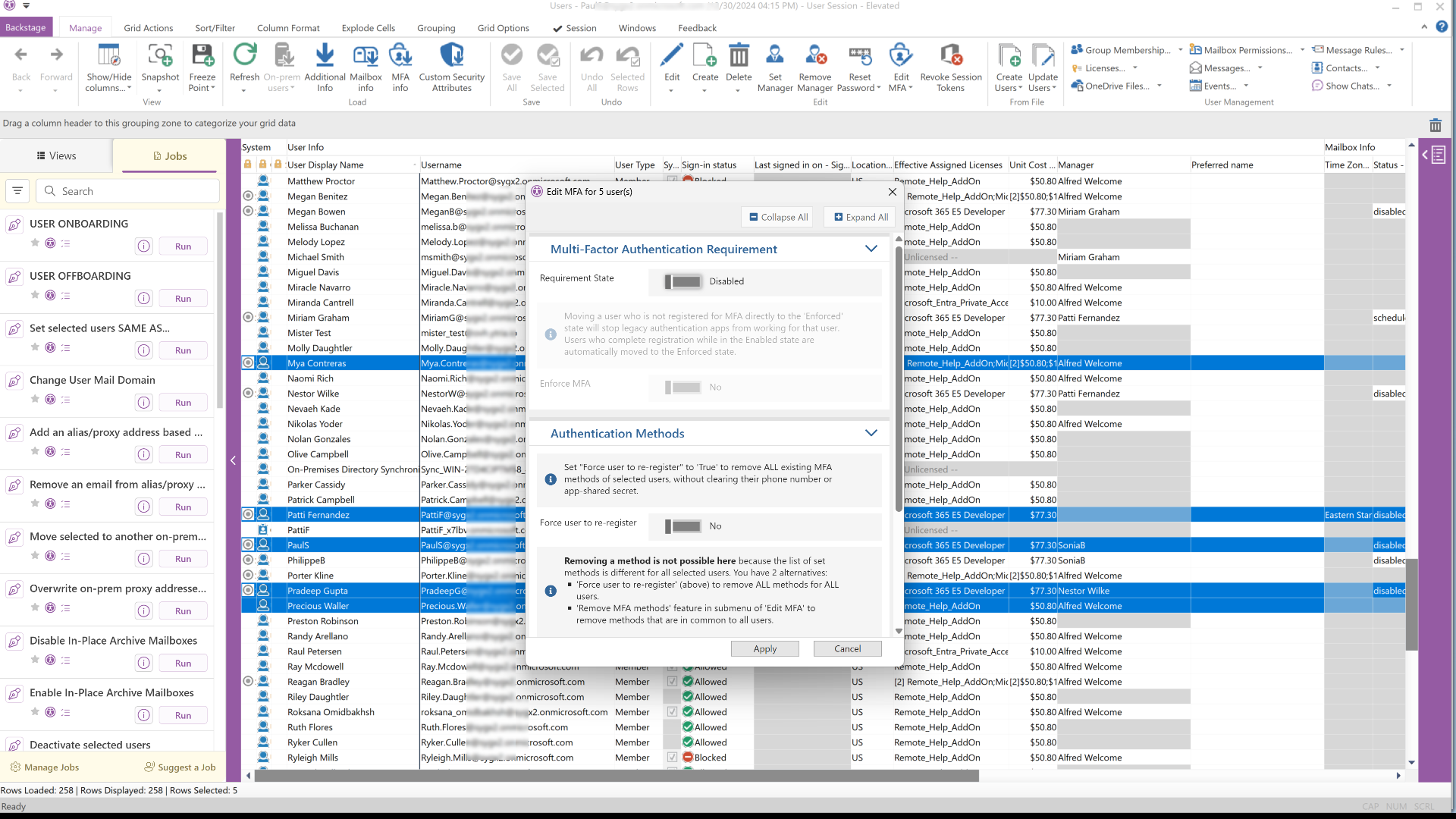
Task: Open Group Membership dropdown
Action: click(x=1179, y=50)
